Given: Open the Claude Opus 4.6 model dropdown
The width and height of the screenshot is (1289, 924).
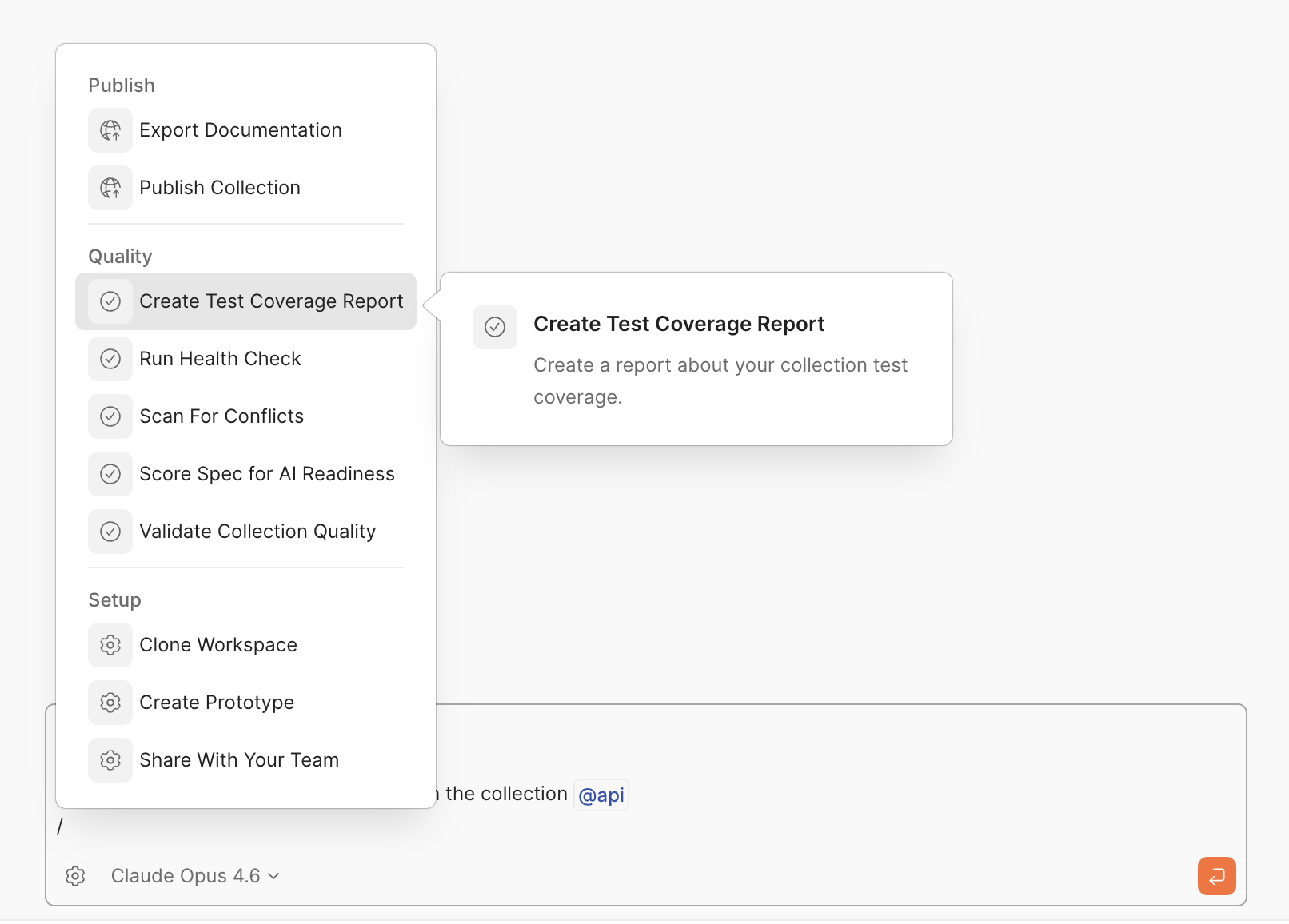Looking at the screenshot, I should point(195,876).
